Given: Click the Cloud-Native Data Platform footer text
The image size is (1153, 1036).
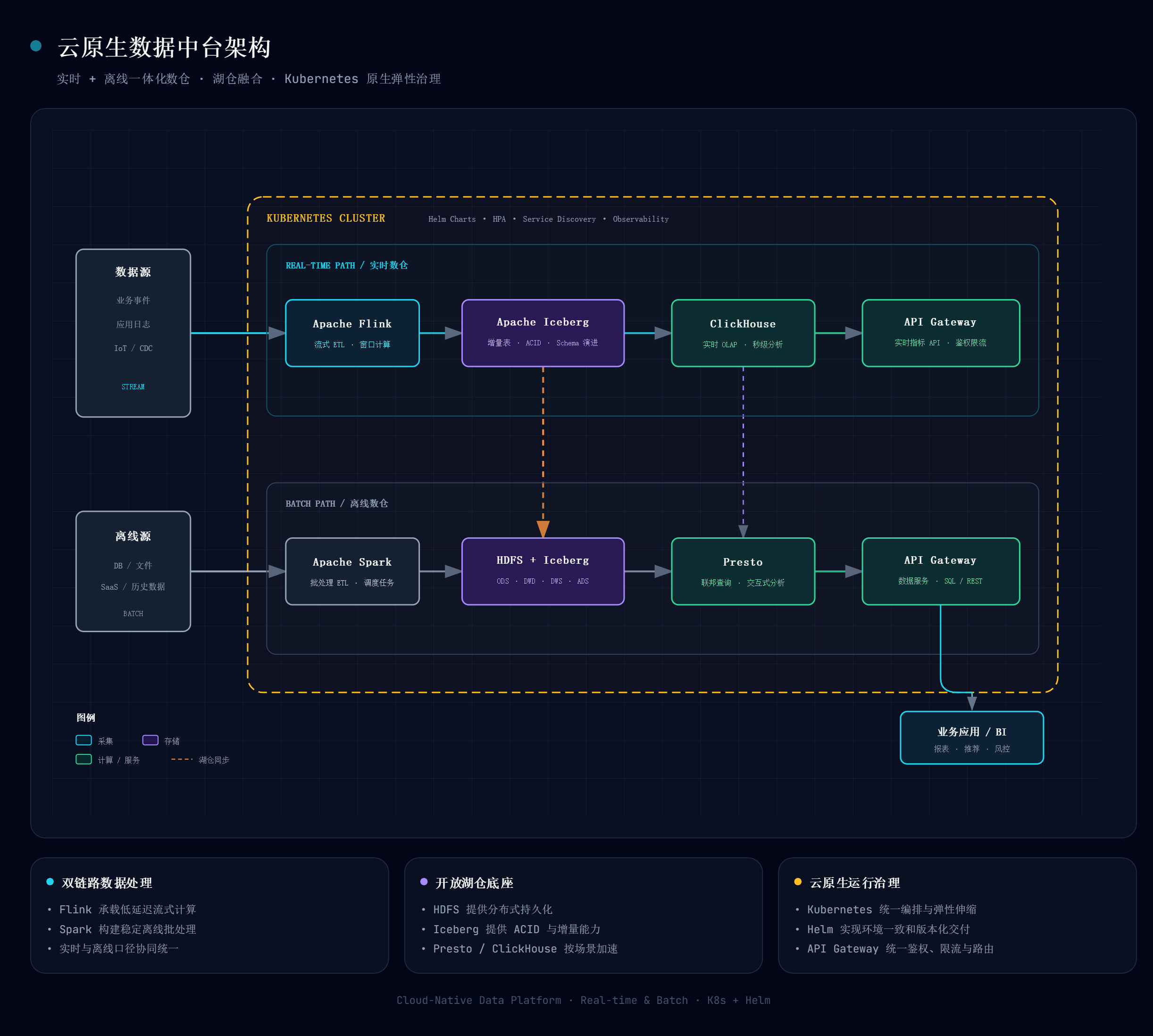Looking at the screenshot, I should tap(583, 1000).
